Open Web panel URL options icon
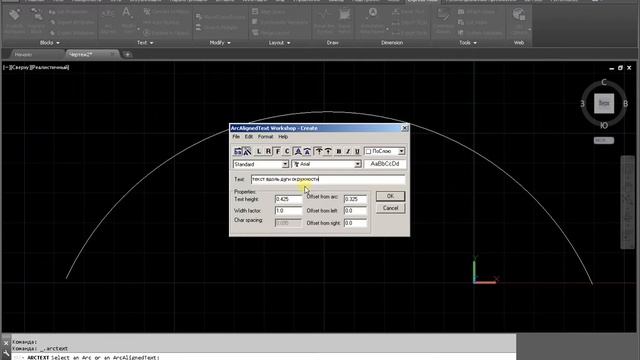 coord(519,20)
